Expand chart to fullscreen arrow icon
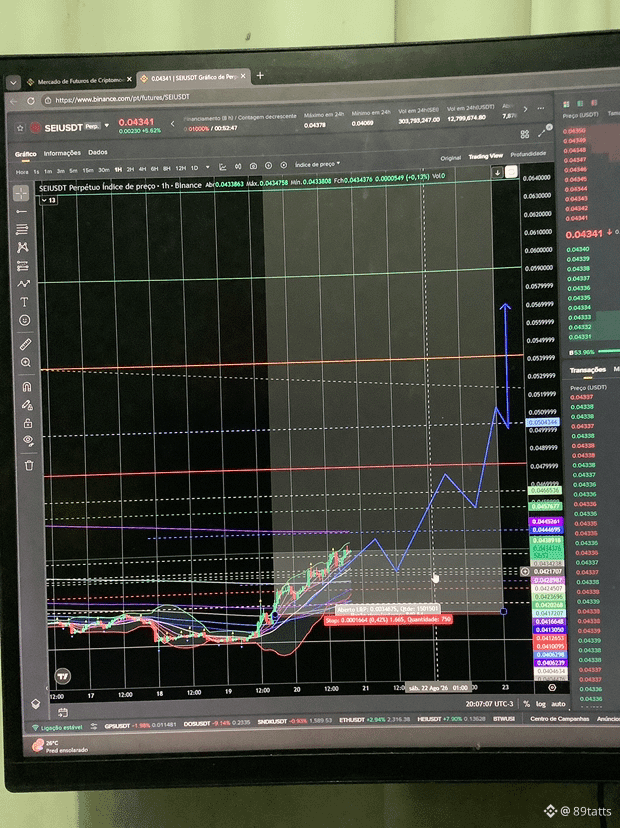This screenshot has width=620, height=828. tap(544, 131)
